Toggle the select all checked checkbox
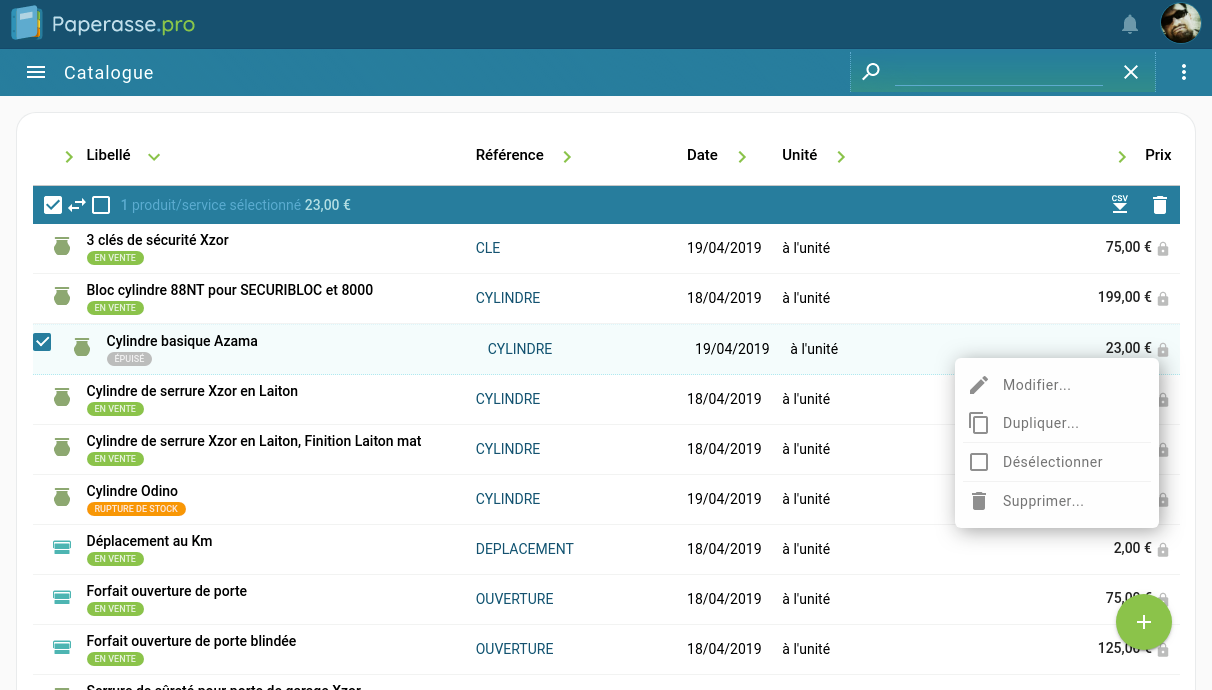The image size is (1212, 690). pyautogui.click(x=53, y=205)
